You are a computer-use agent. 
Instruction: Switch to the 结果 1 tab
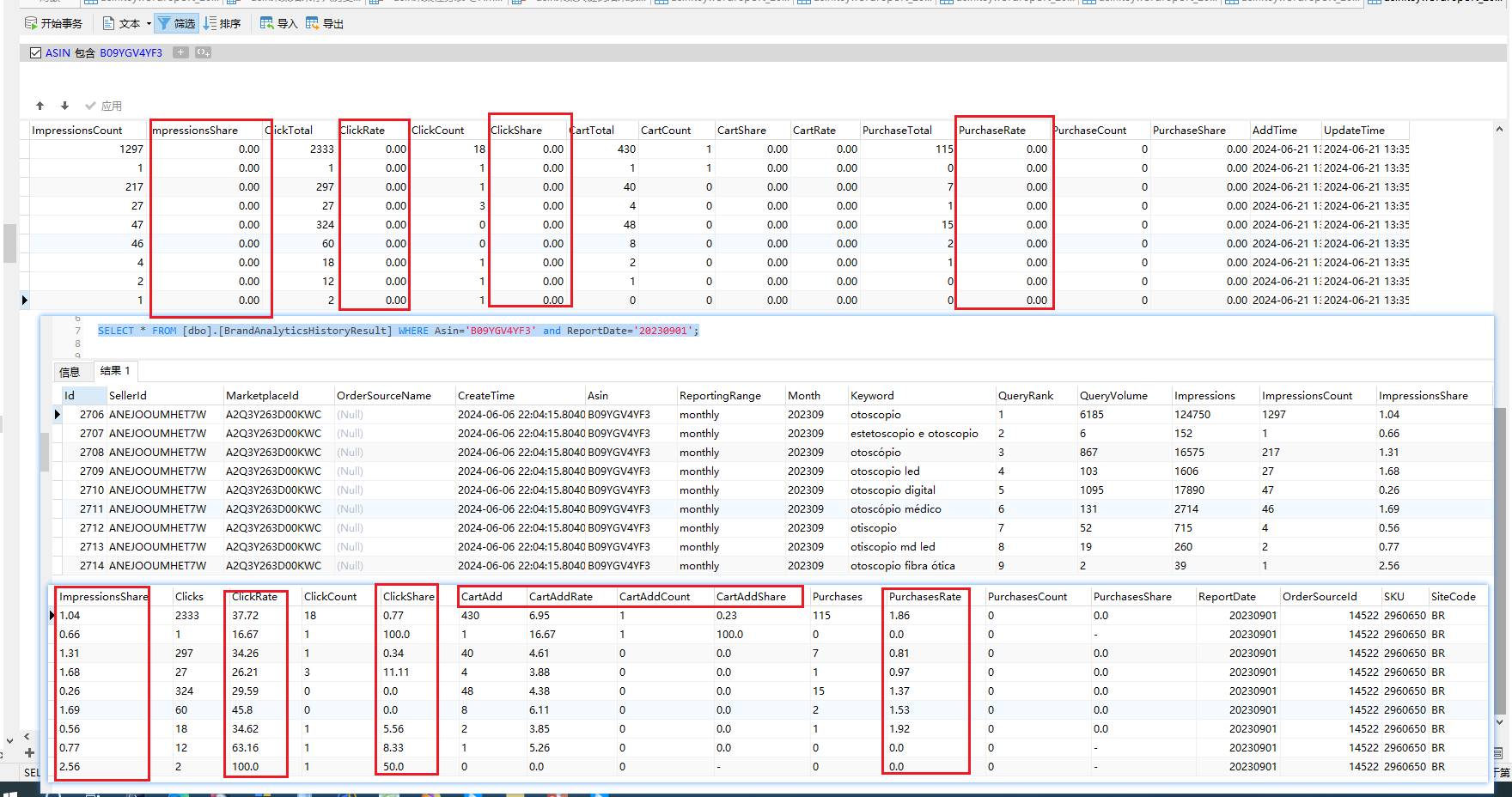tap(115, 371)
